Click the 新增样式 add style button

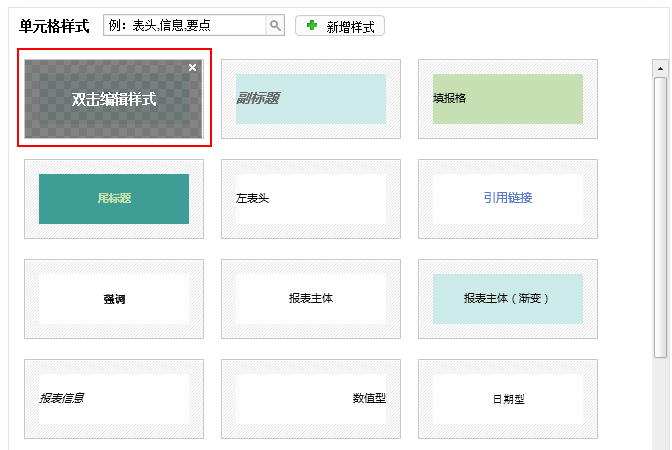click(x=340, y=26)
